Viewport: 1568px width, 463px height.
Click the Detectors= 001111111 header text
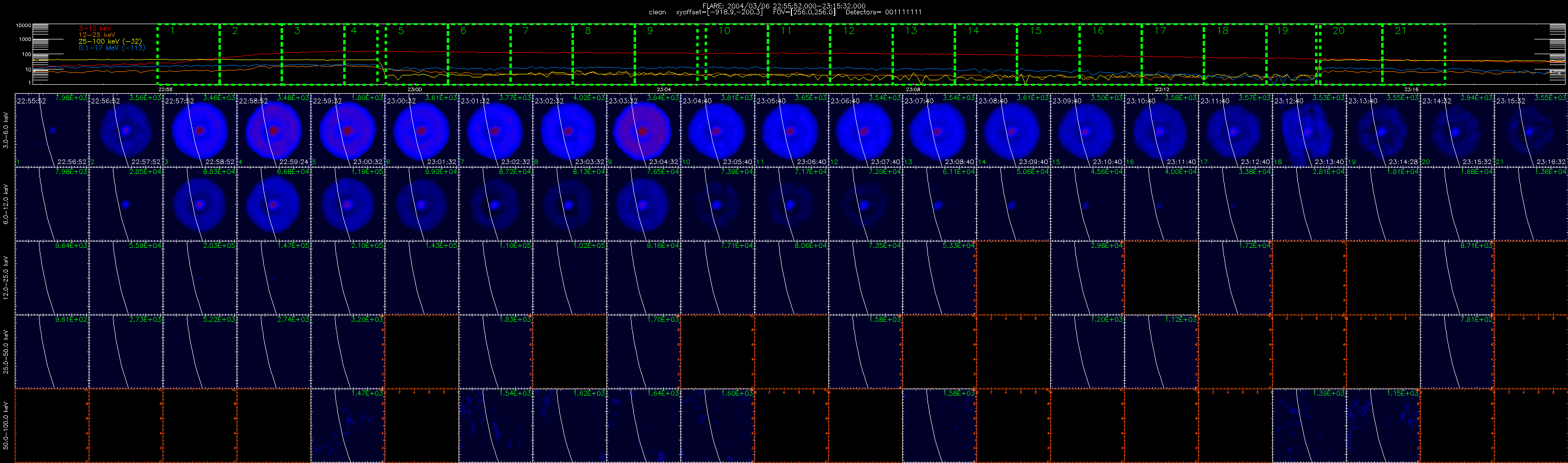click(884, 12)
